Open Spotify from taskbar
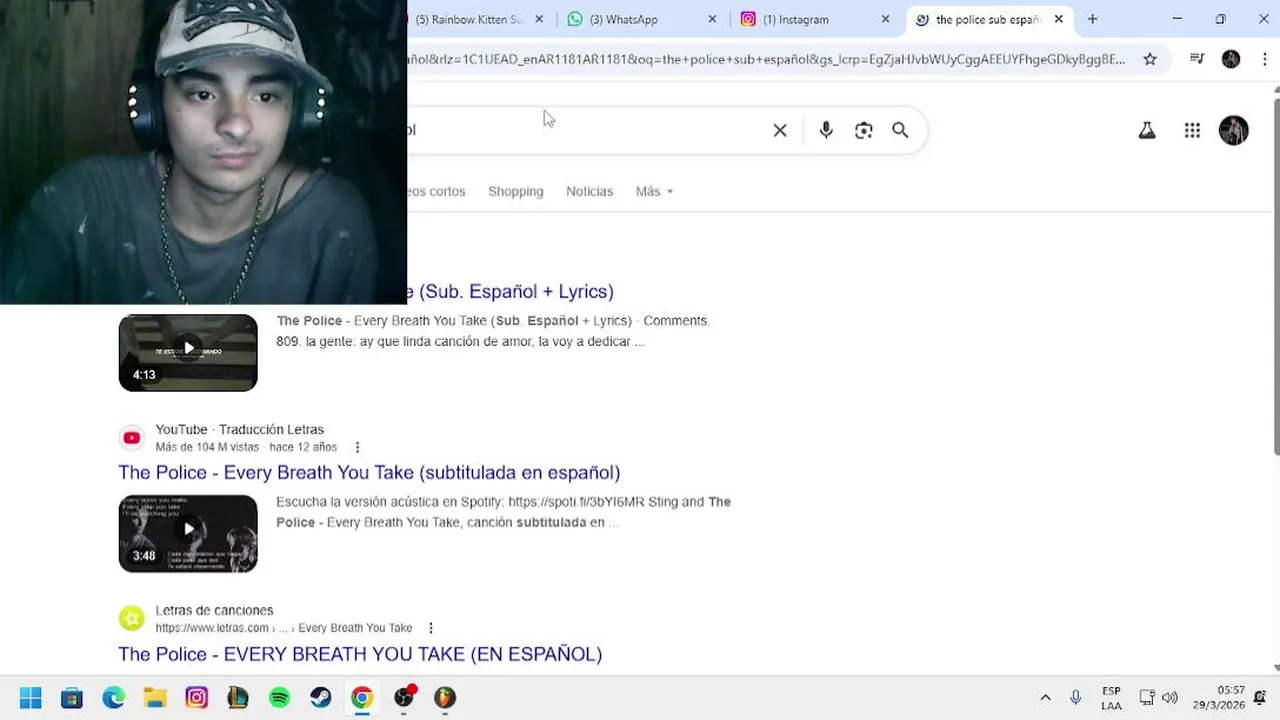This screenshot has width=1280, height=720. 279,697
